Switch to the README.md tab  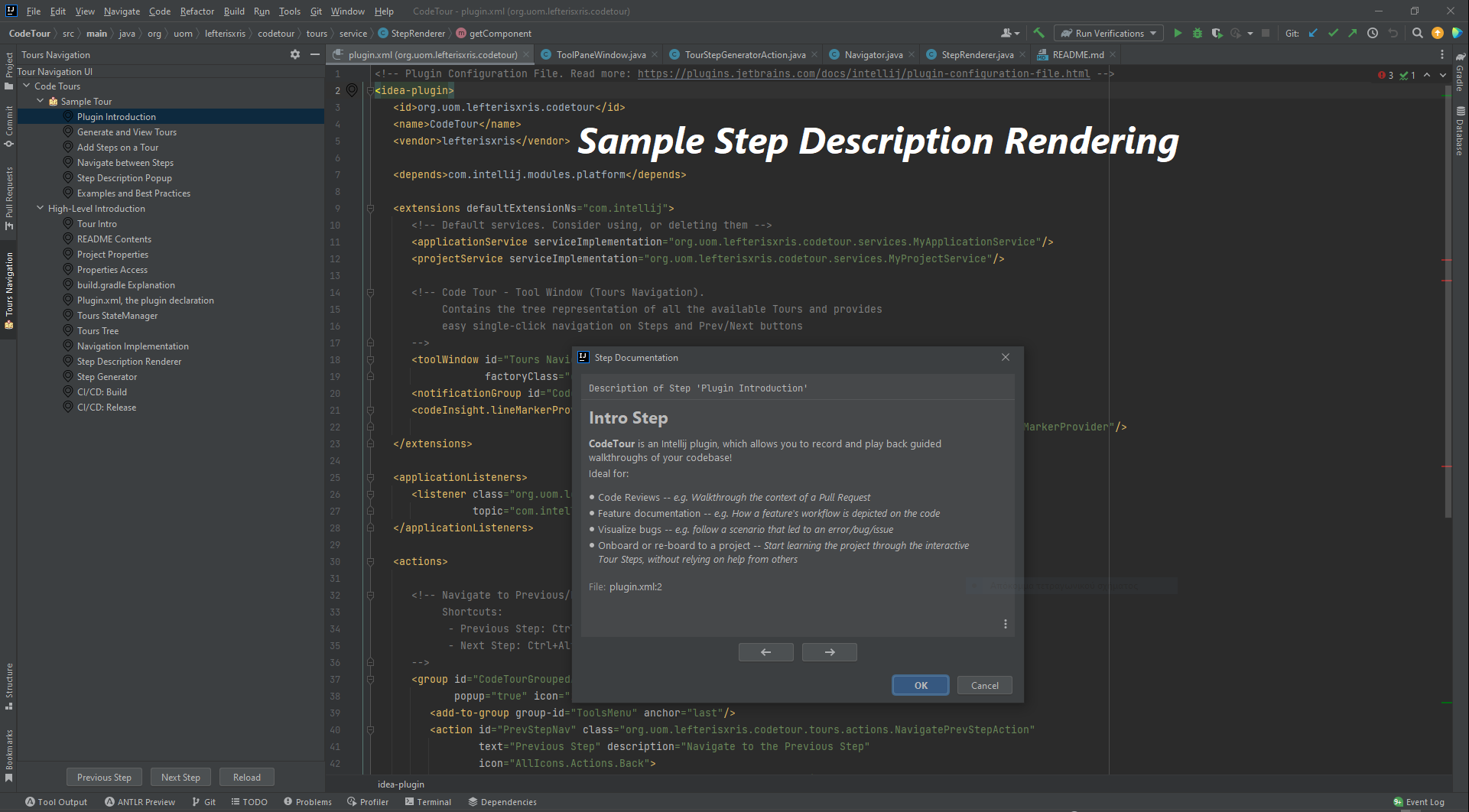tap(1077, 54)
